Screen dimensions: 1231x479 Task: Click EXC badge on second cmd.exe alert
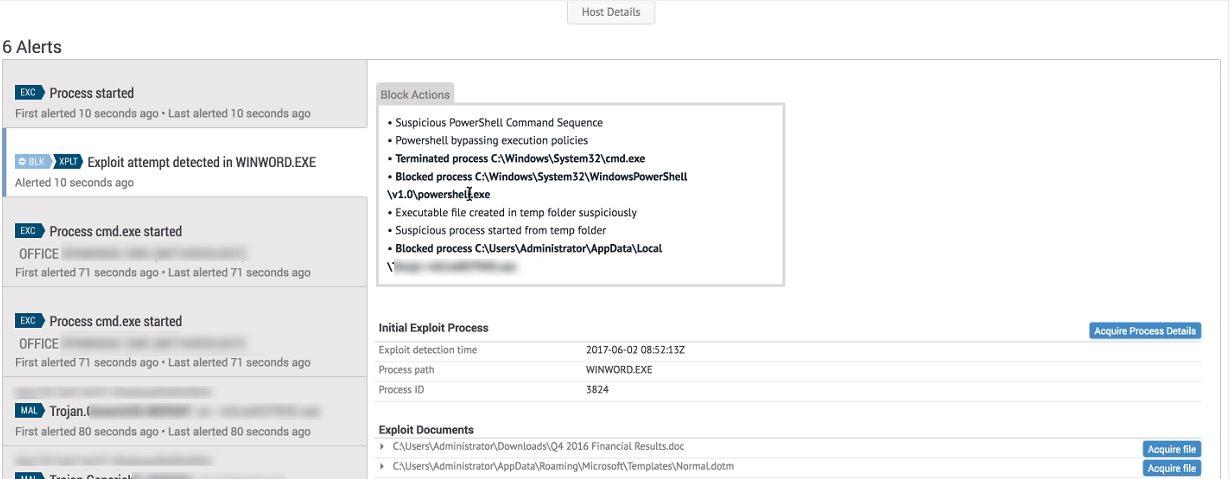pos(29,321)
